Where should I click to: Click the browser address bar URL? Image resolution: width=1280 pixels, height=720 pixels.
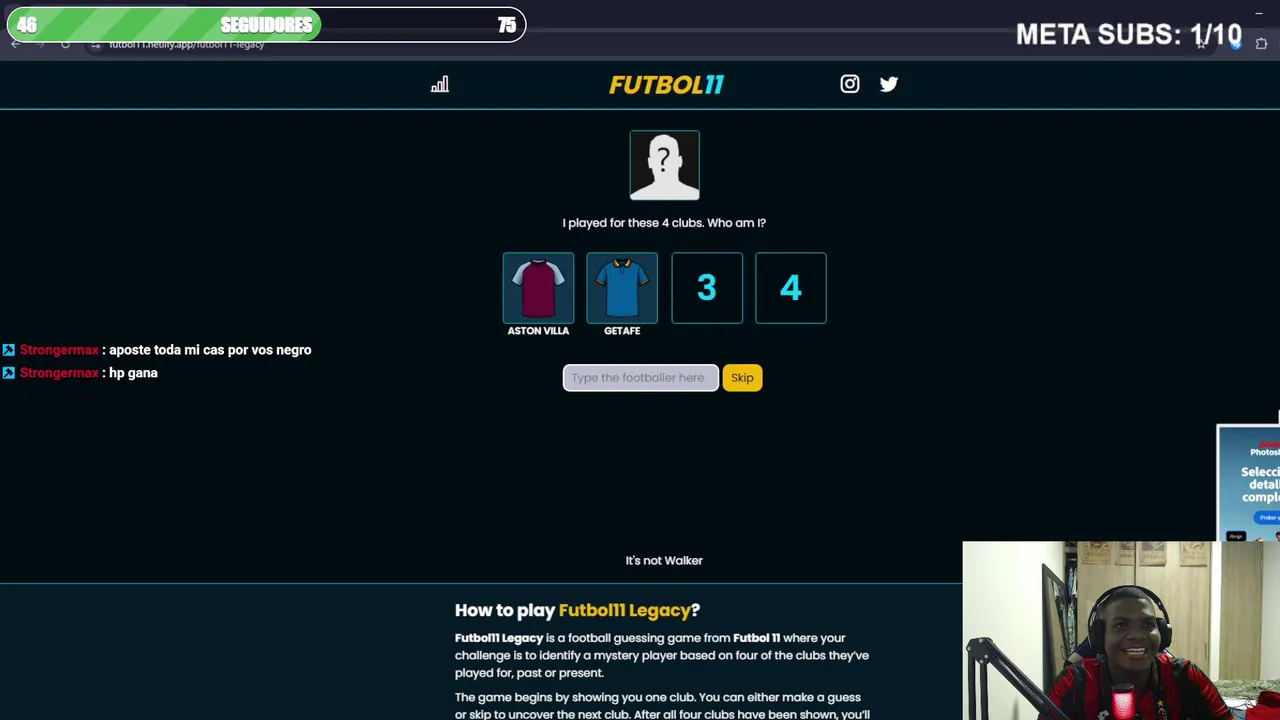(x=186, y=45)
